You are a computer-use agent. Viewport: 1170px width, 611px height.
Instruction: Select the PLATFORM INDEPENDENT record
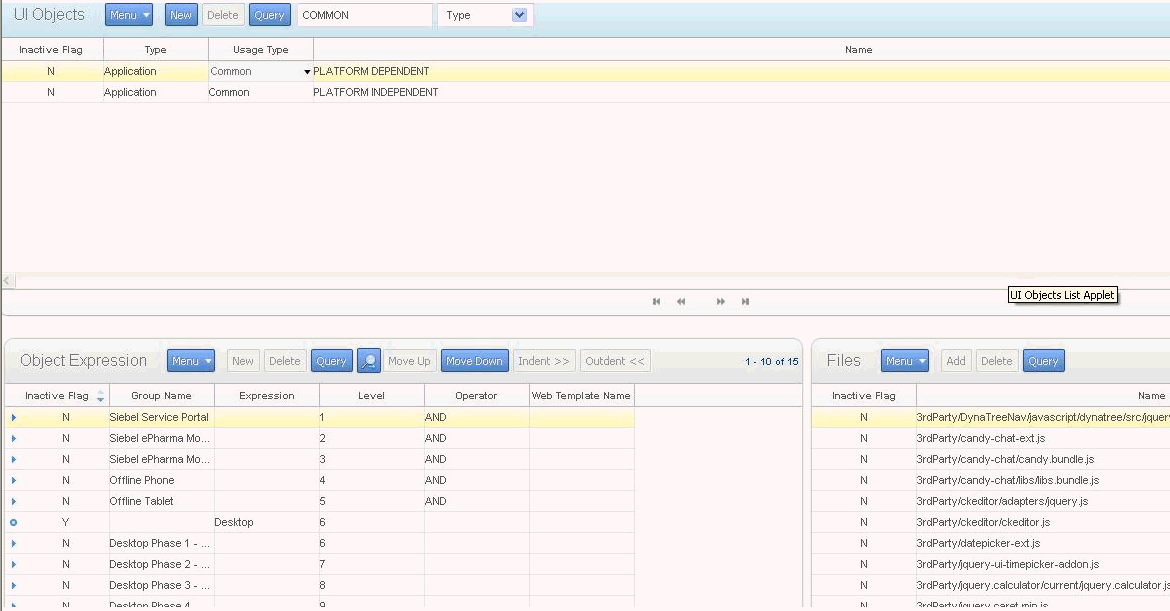click(375, 93)
